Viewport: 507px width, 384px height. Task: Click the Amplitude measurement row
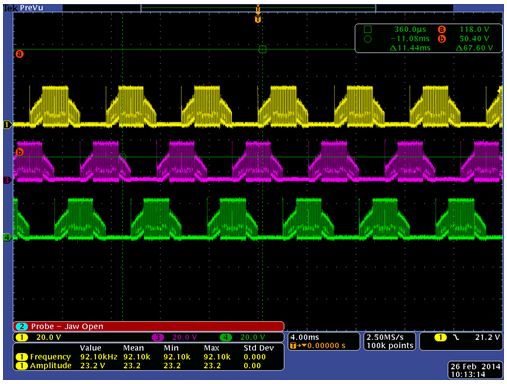[149, 366]
